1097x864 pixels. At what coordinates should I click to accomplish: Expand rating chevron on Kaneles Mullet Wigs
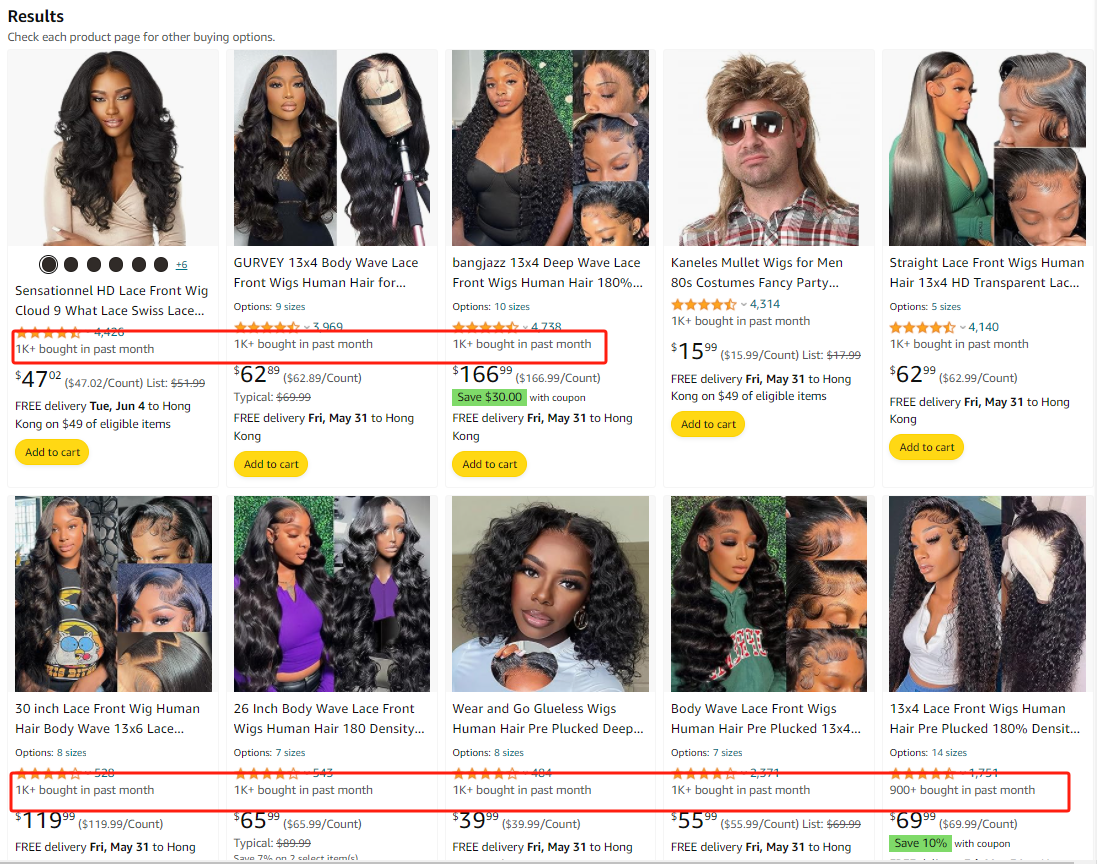click(744, 304)
